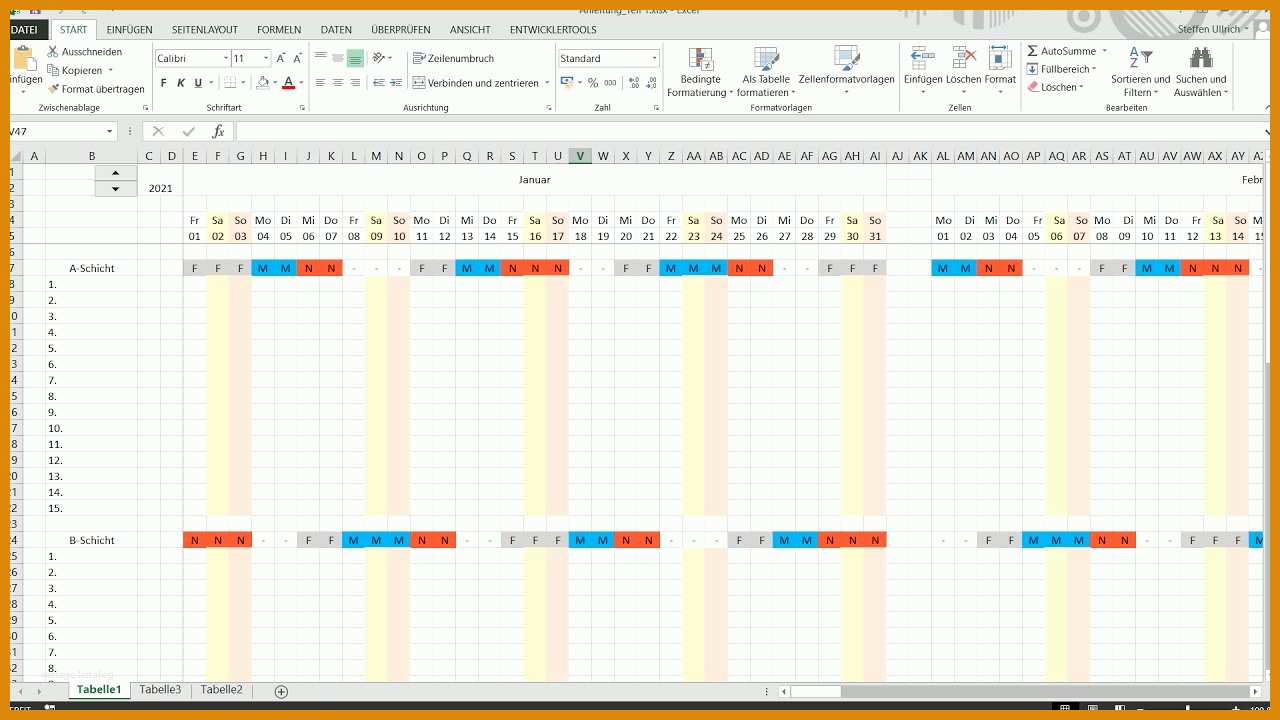Increase indent icon
1280x720 pixels.
point(396,83)
